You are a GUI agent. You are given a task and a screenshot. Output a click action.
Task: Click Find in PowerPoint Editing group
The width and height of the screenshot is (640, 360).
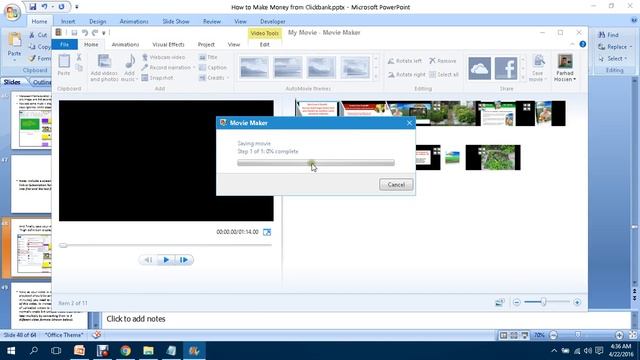click(x=609, y=35)
